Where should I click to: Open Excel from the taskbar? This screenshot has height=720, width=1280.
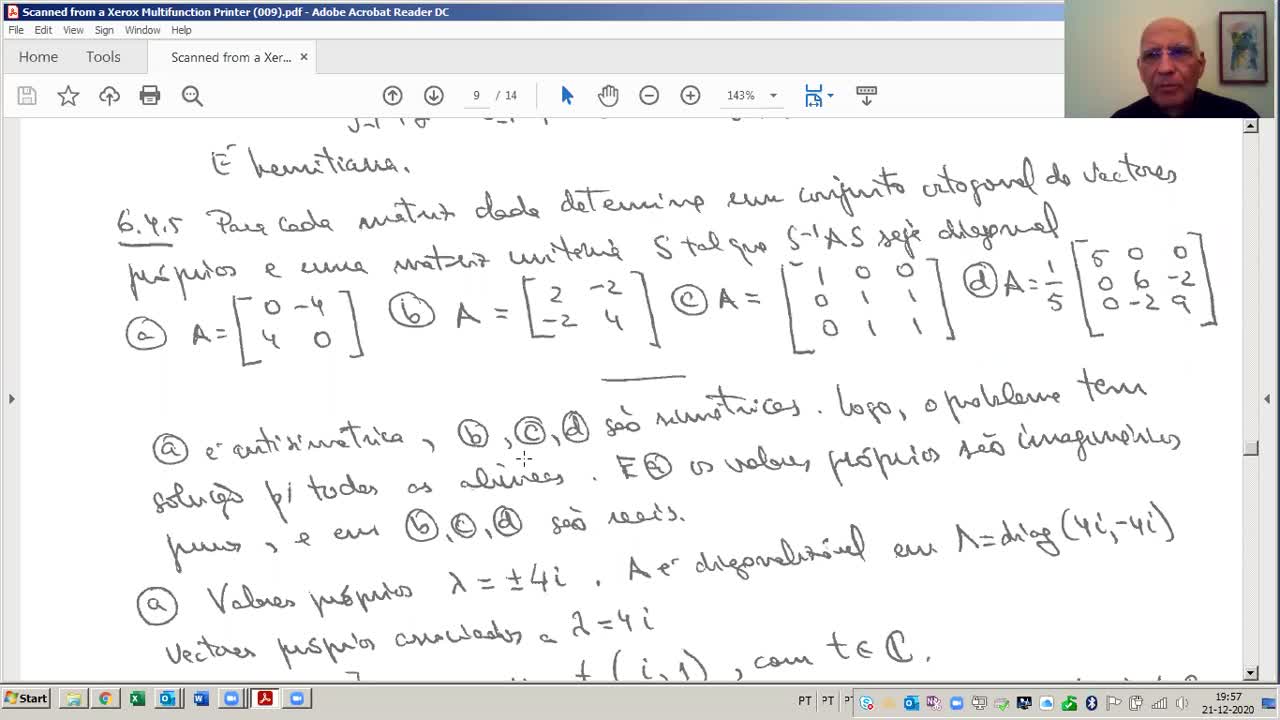coord(137,699)
